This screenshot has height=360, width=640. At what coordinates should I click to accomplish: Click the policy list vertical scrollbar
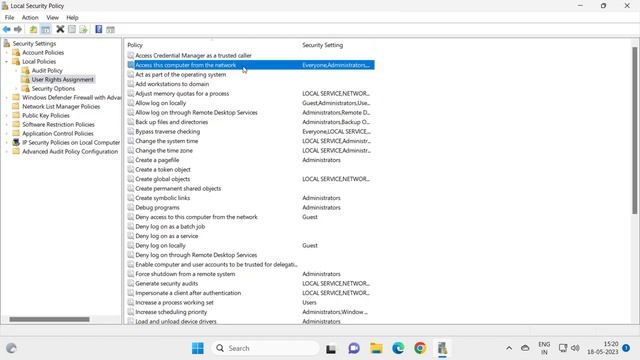coord(634,130)
